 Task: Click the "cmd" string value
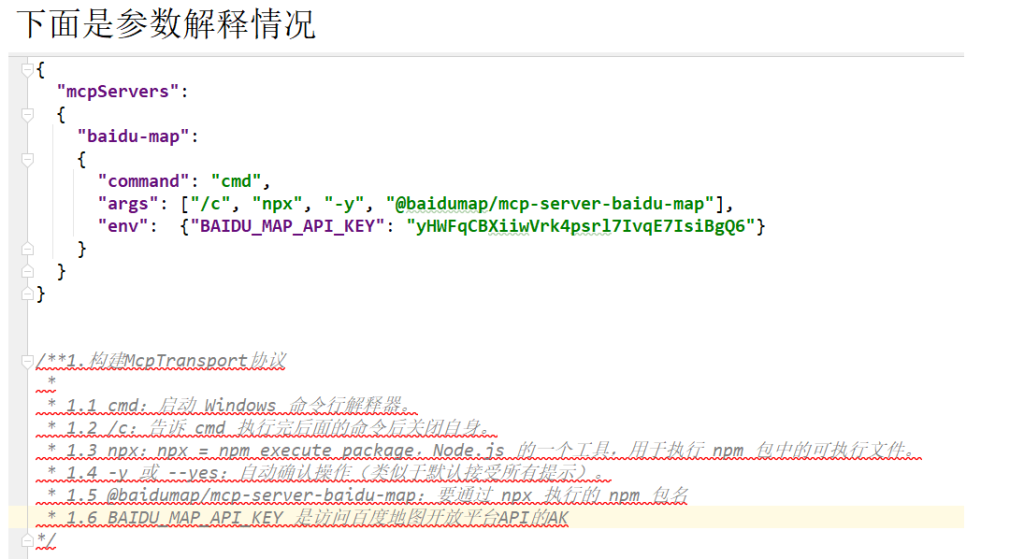pyautogui.click(x=234, y=182)
